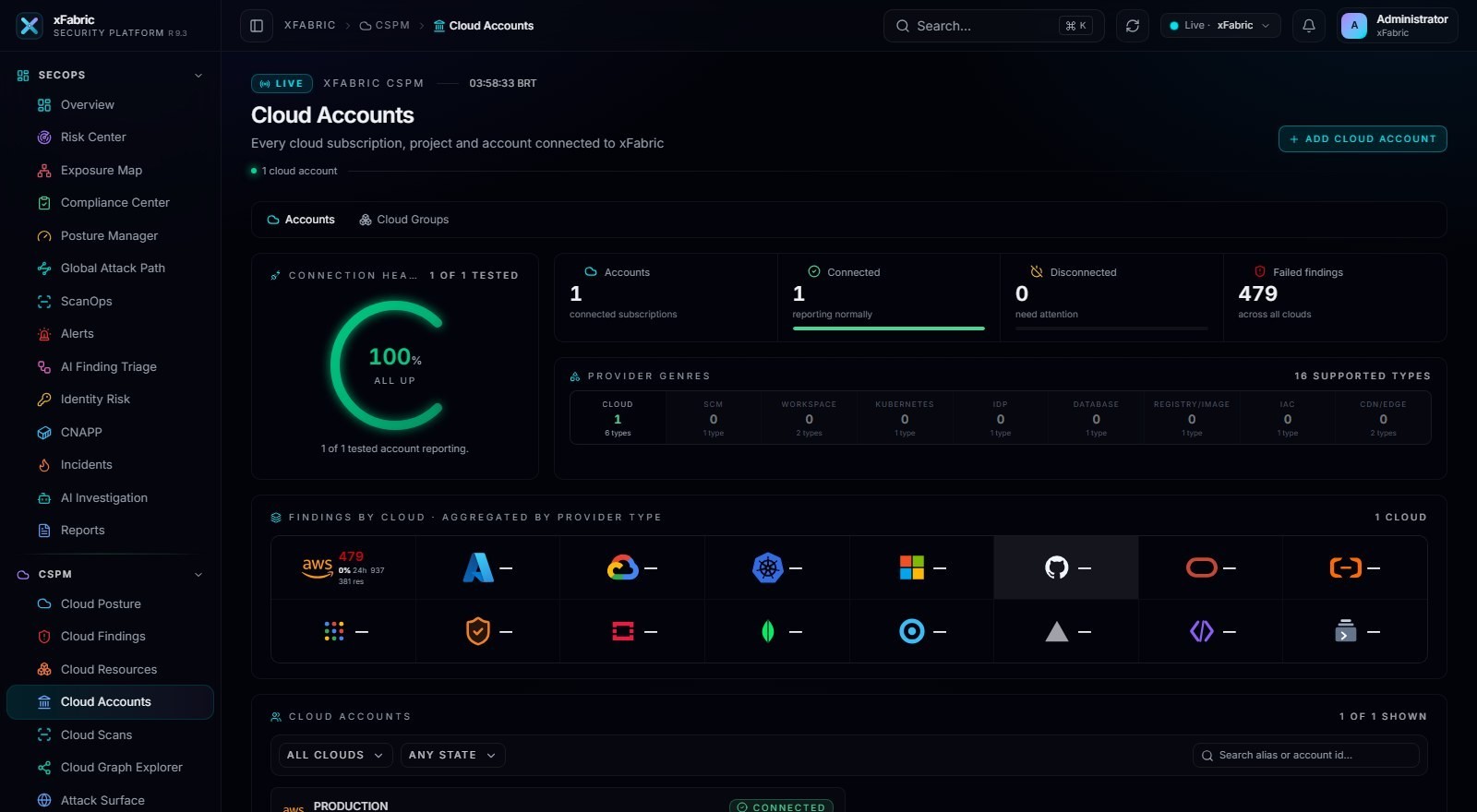Open the notifications bell
The image size is (1477, 812).
(1309, 26)
